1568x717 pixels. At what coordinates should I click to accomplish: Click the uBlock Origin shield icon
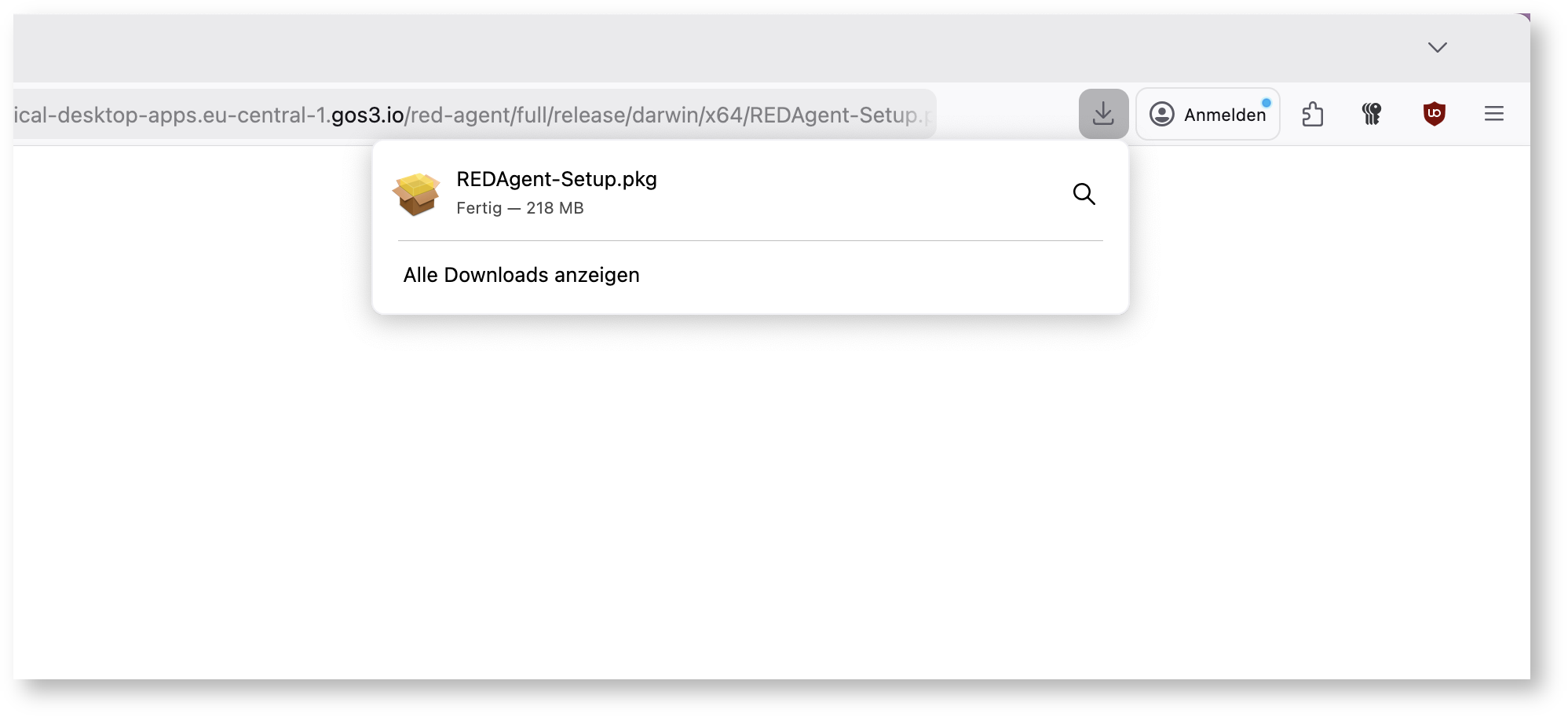[1434, 114]
